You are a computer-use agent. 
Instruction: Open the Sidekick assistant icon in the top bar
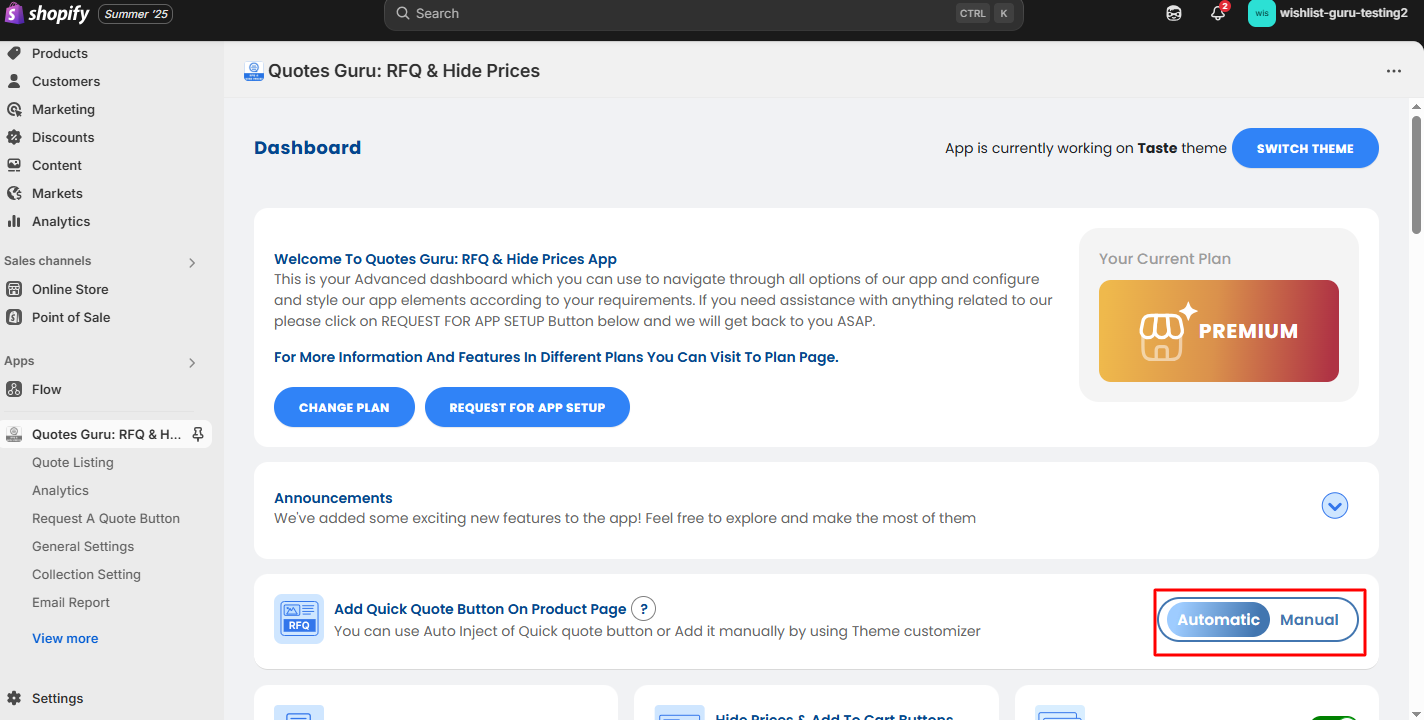click(x=1174, y=13)
